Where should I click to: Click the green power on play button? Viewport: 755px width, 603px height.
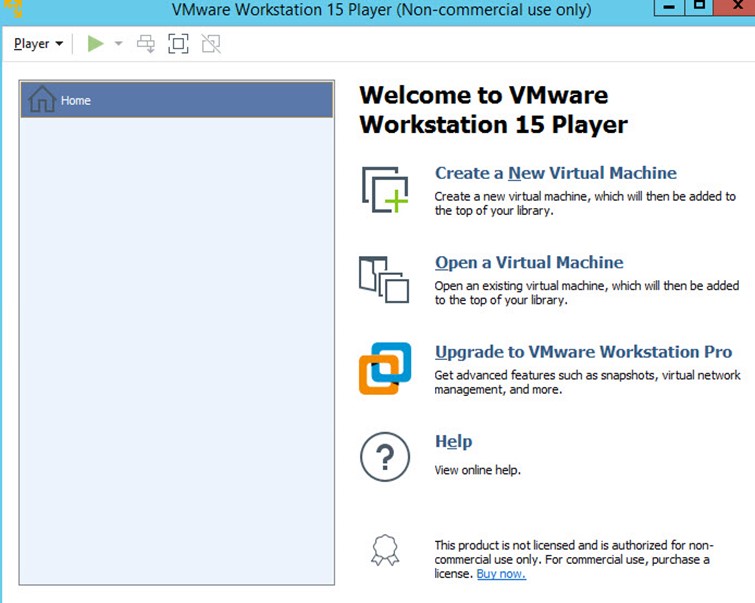[95, 43]
